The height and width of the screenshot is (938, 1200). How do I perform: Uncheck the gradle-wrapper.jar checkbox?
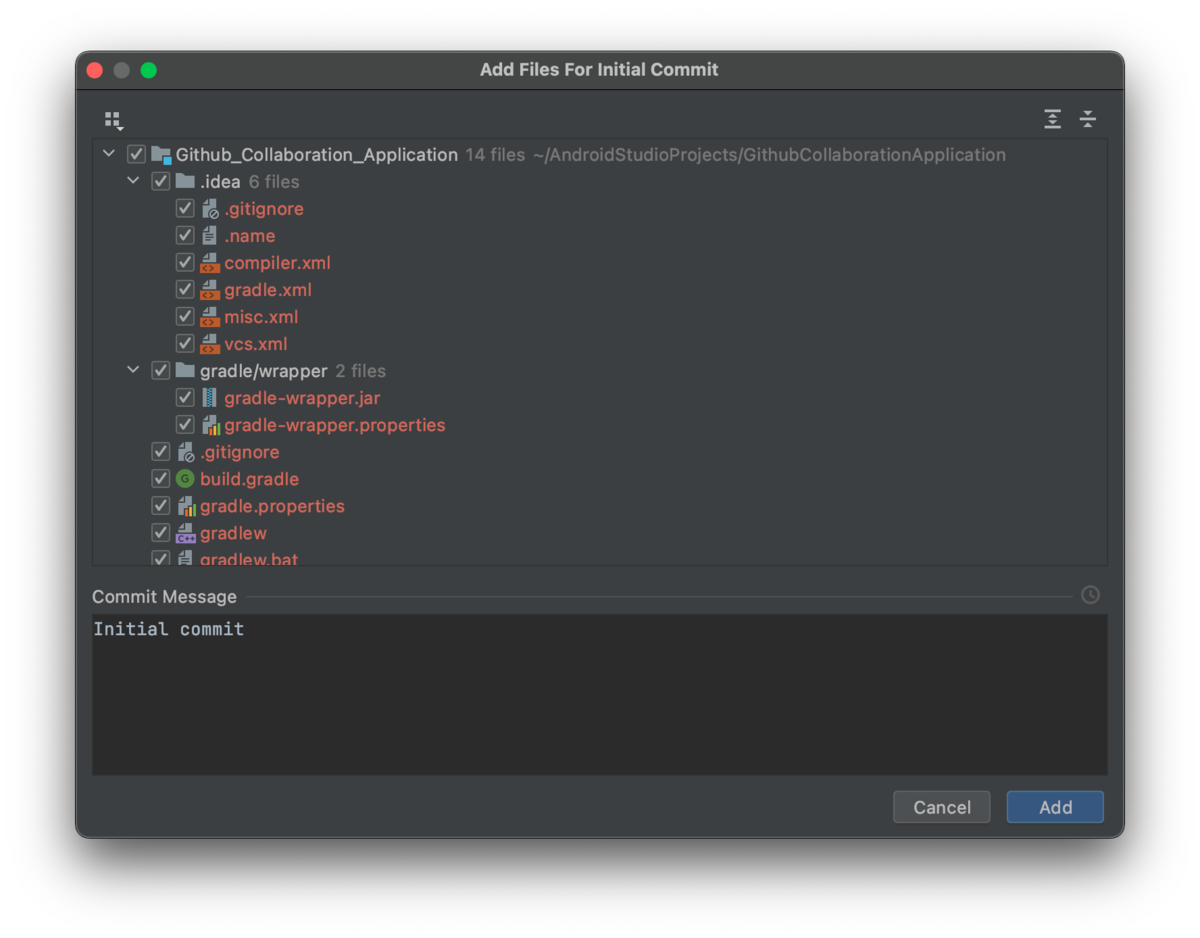pyautogui.click(x=184, y=398)
